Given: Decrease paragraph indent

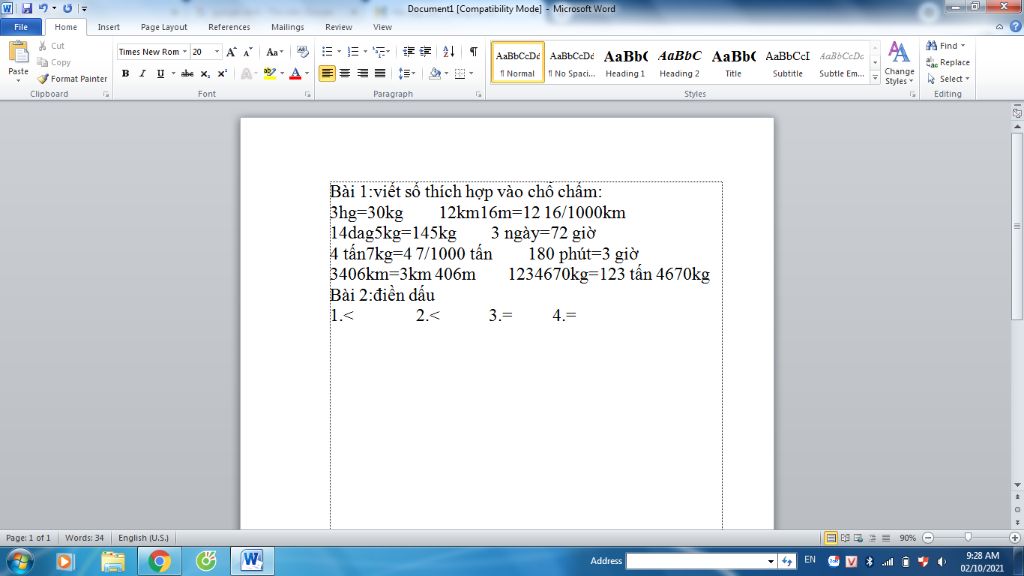Looking at the screenshot, I should click(409, 52).
